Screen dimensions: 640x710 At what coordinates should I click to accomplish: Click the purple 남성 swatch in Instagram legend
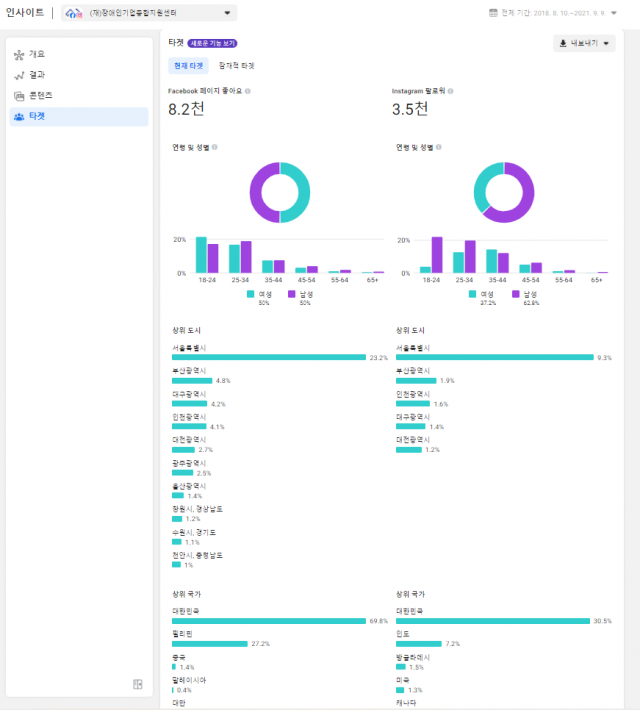(516, 294)
